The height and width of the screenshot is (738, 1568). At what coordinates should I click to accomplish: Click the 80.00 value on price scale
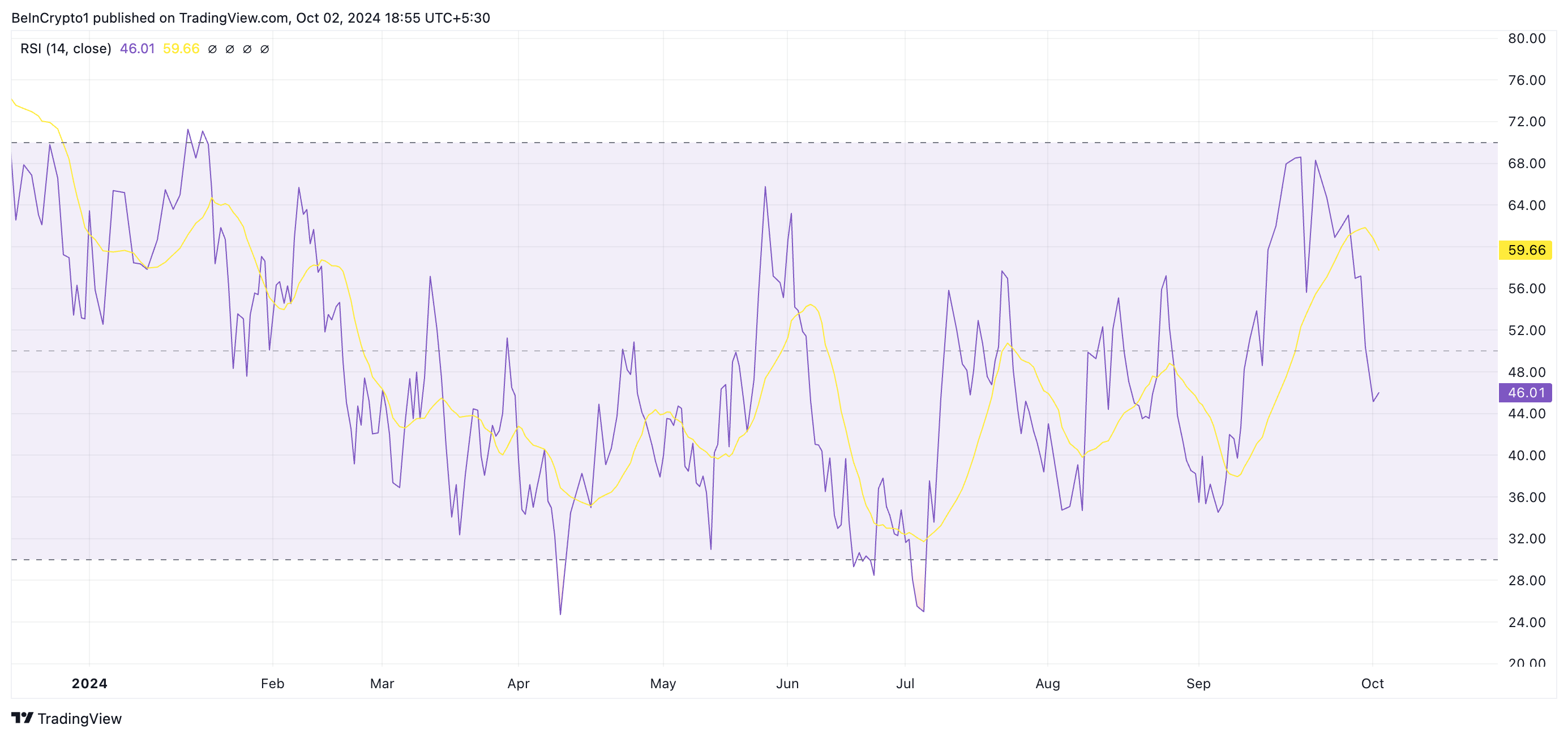coord(1526,38)
